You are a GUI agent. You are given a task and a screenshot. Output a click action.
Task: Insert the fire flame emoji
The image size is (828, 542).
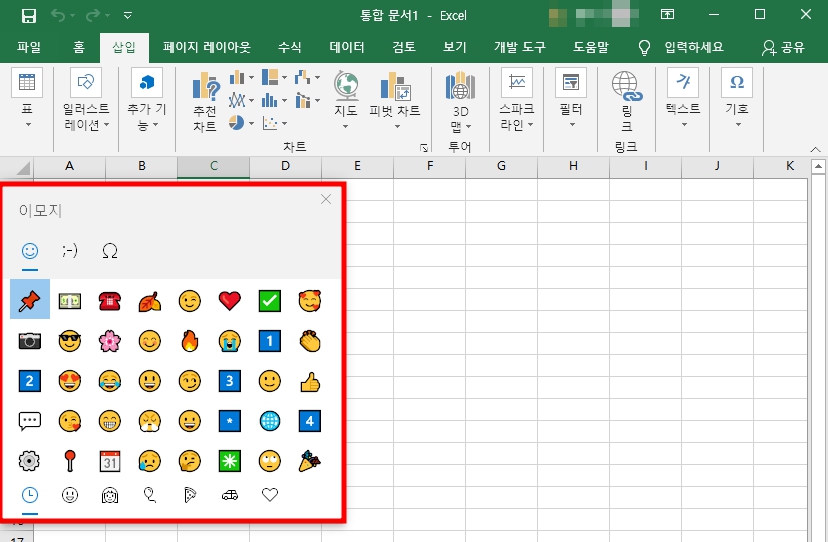(x=190, y=341)
